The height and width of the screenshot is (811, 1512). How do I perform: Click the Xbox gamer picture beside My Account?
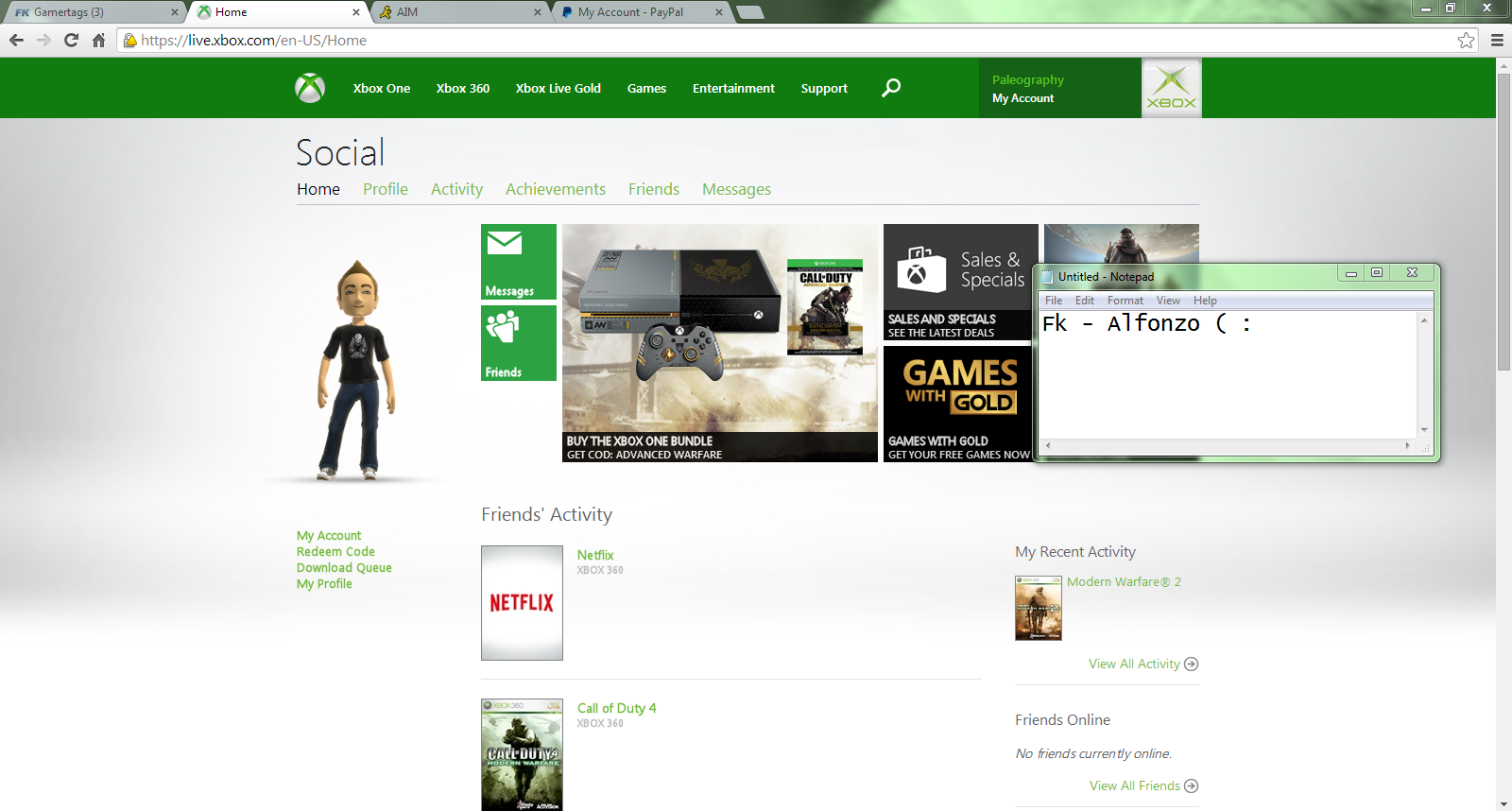[1172, 88]
